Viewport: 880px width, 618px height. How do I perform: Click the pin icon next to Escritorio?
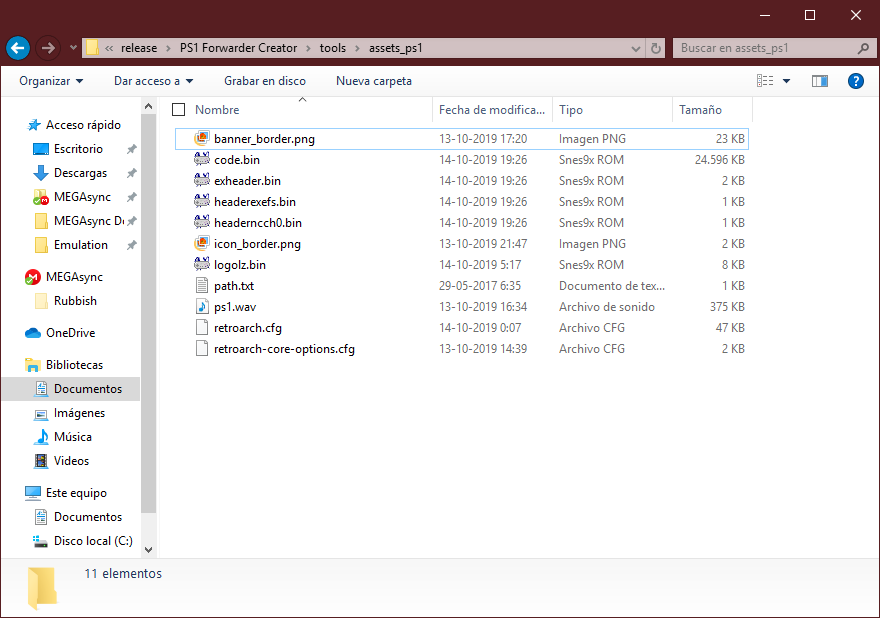[131, 149]
